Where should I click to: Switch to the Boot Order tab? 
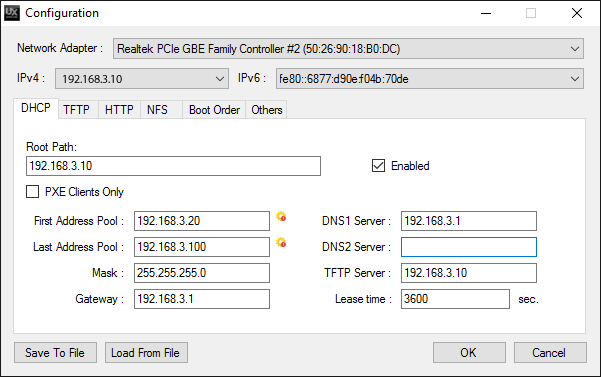214,110
